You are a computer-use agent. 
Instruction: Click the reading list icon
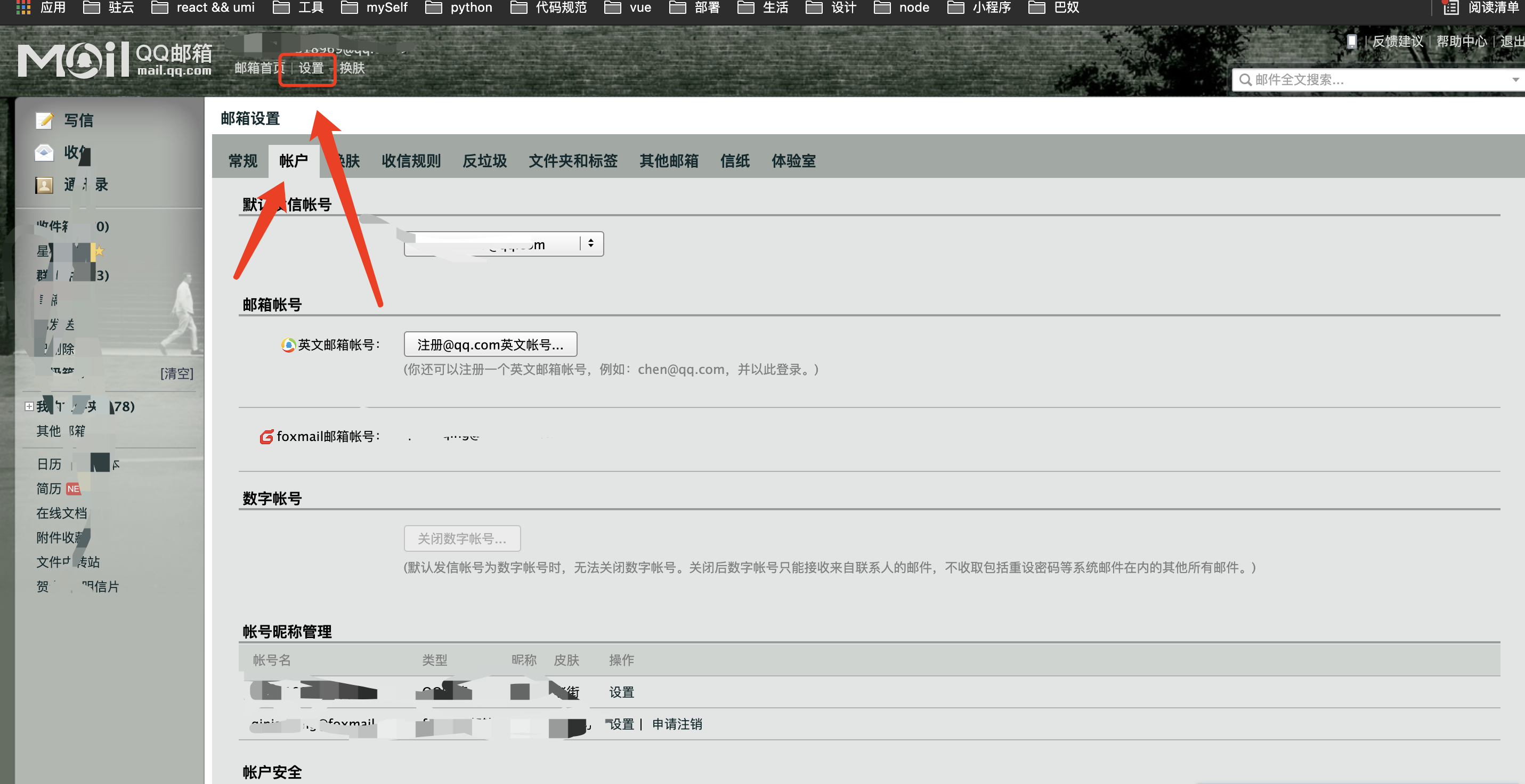(x=1450, y=7)
